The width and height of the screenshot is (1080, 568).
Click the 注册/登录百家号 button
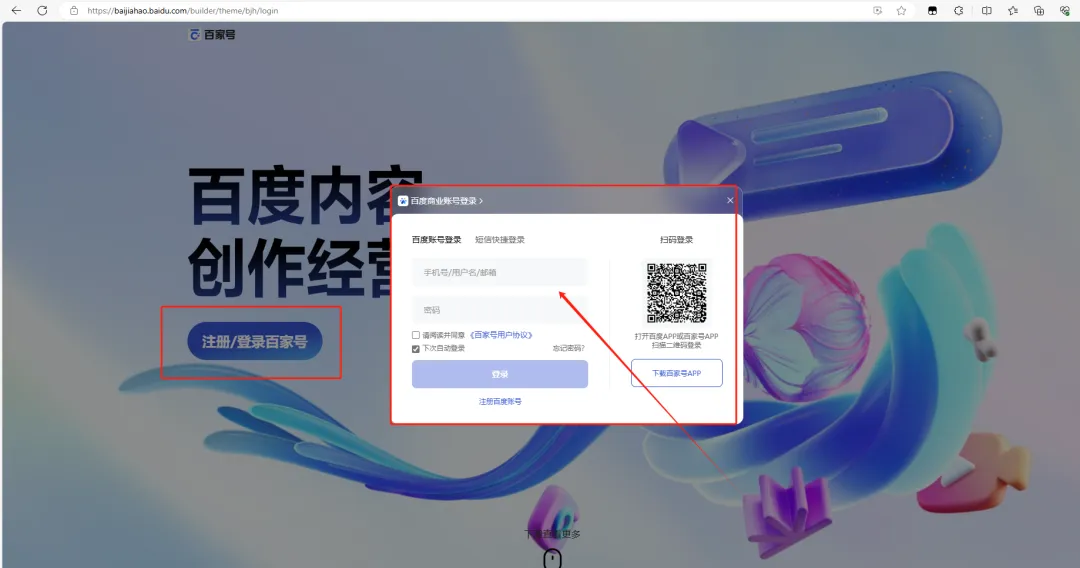[255, 341]
